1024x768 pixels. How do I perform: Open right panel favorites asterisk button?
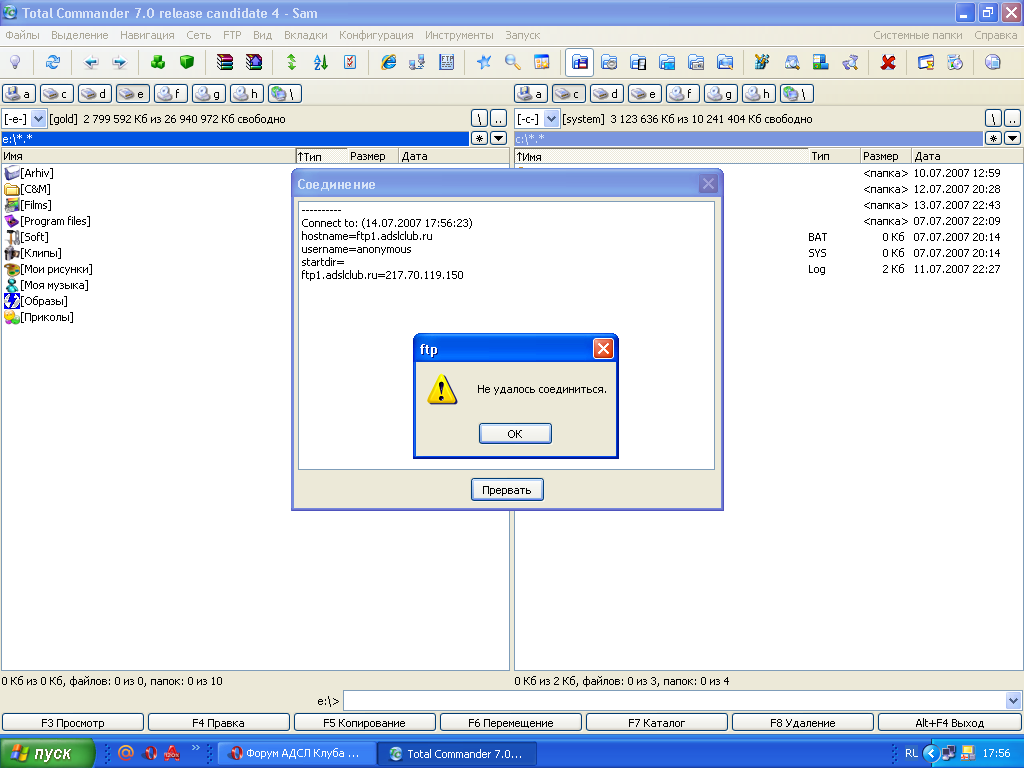tap(993, 138)
